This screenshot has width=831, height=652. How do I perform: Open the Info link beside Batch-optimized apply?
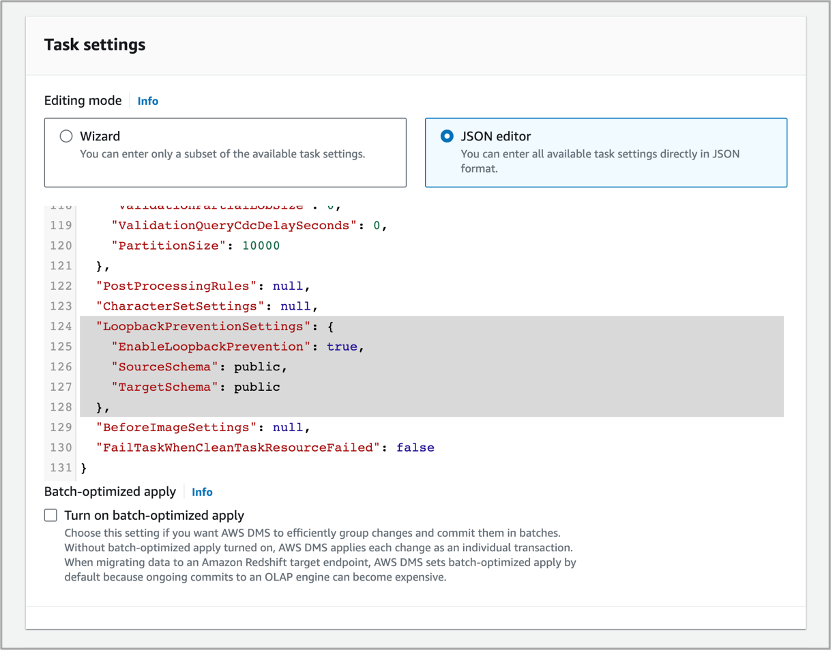click(x=202, y=492)
